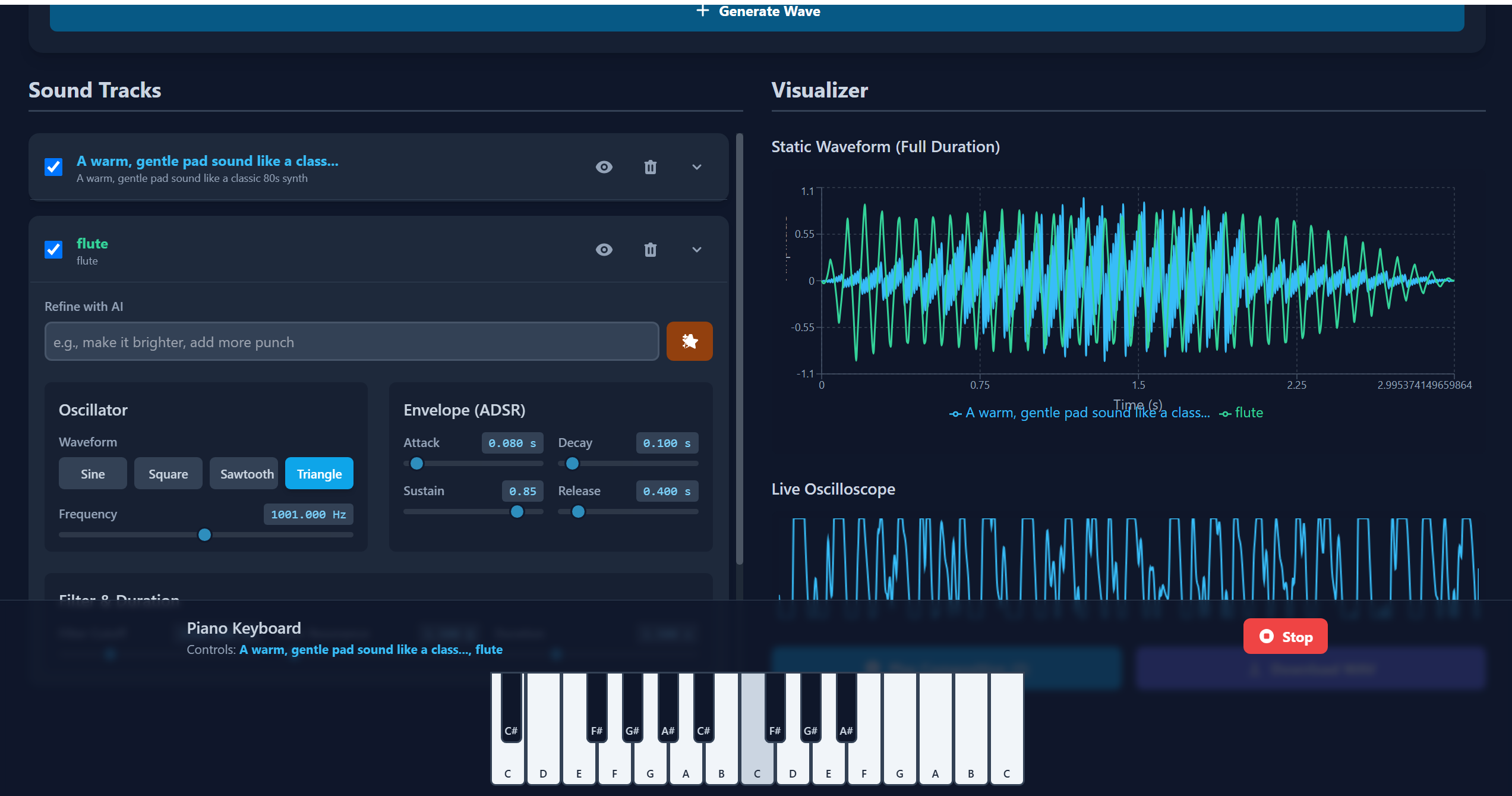The height and width of the screenshot is (796, 1512).
Task: Hide the flute track with its eye icon
Action: [604, 250]
